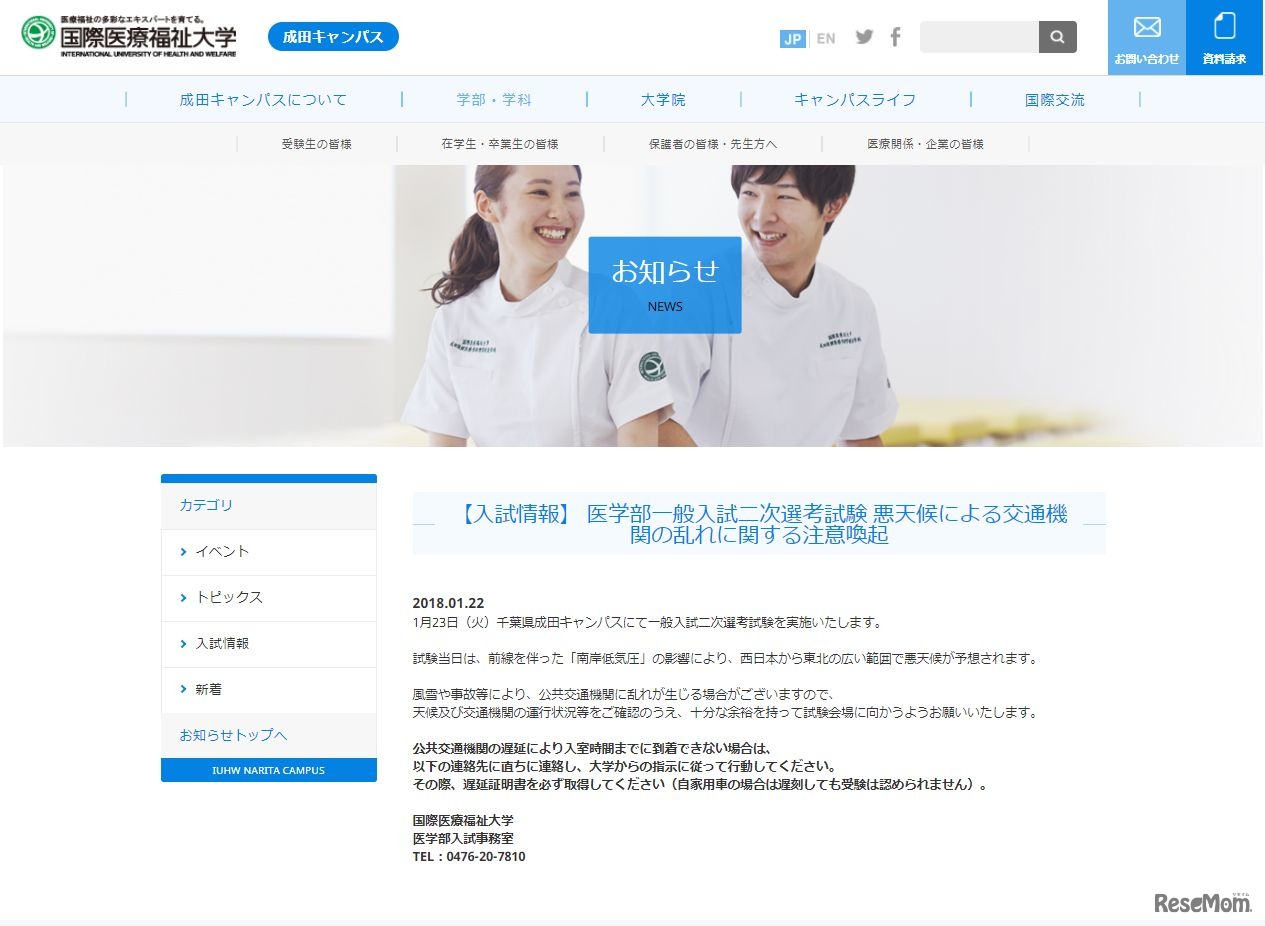The height and width of the screenshot is (926, 1265).
Task: Switch language to JP
Action: pos(793,38)
